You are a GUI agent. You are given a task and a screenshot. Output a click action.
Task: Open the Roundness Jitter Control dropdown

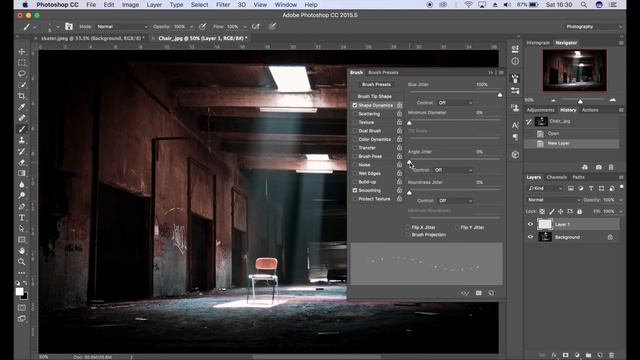coord(455,201)
